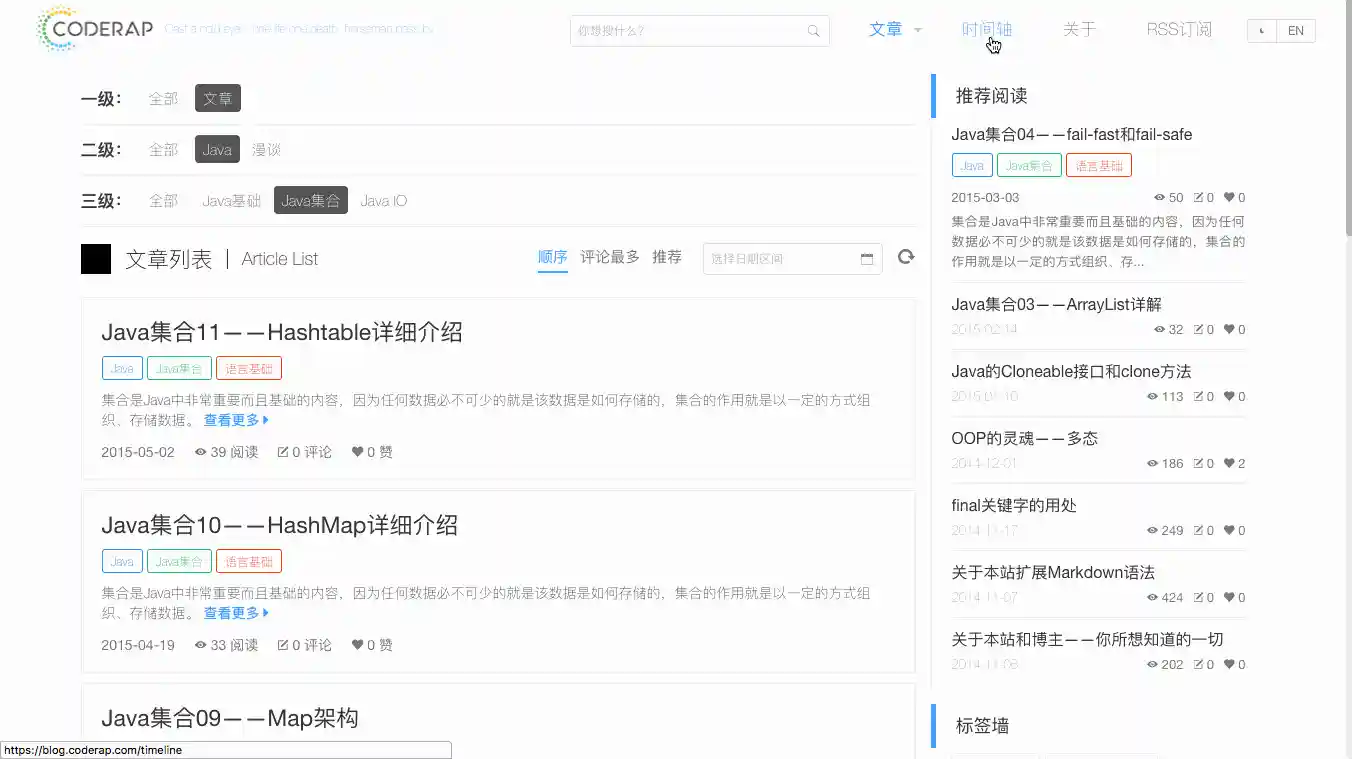Click the calendar icon in the date range field

tap(867, 259)
